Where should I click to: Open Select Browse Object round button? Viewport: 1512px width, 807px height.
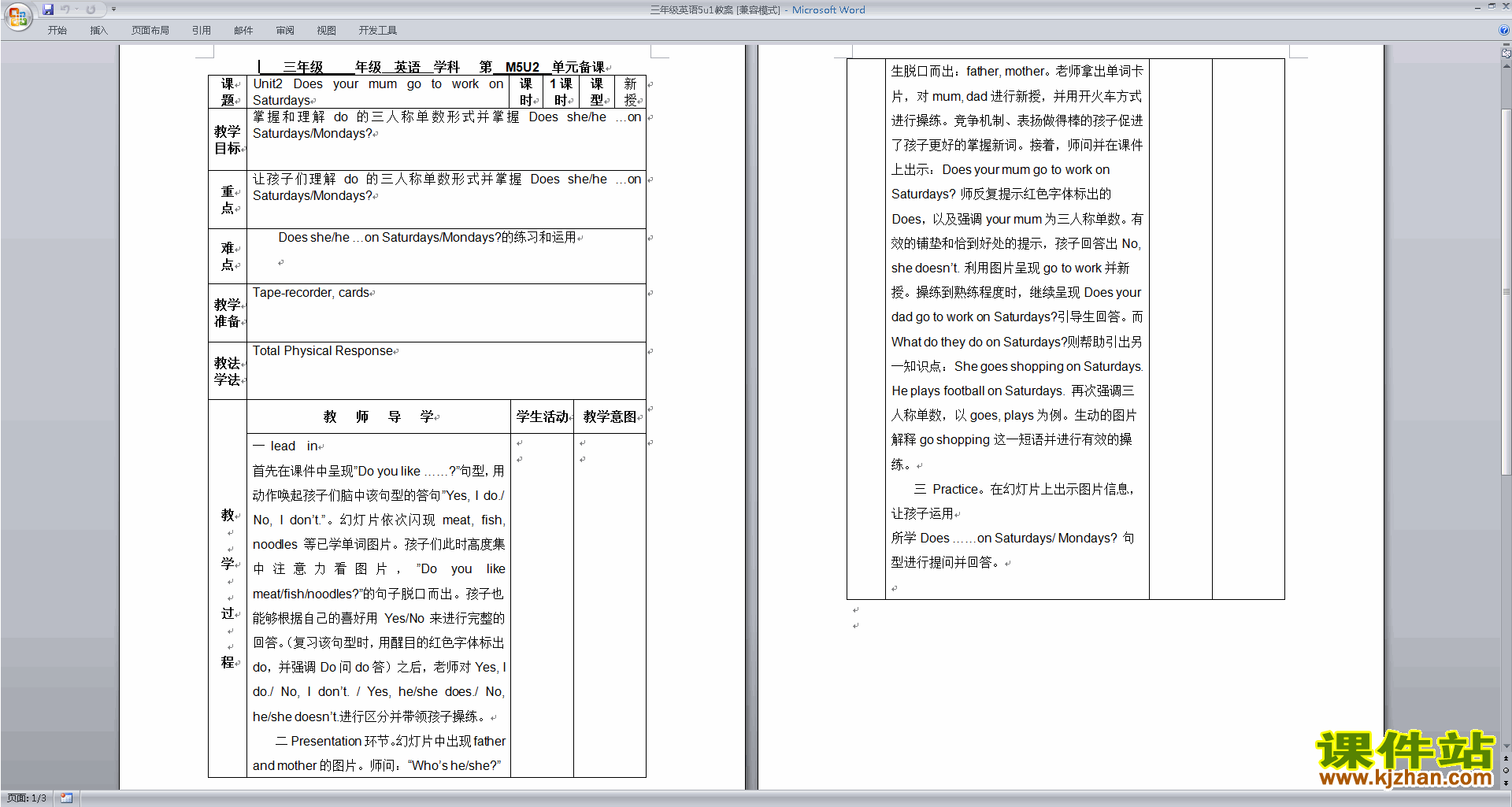[1506, 771]
